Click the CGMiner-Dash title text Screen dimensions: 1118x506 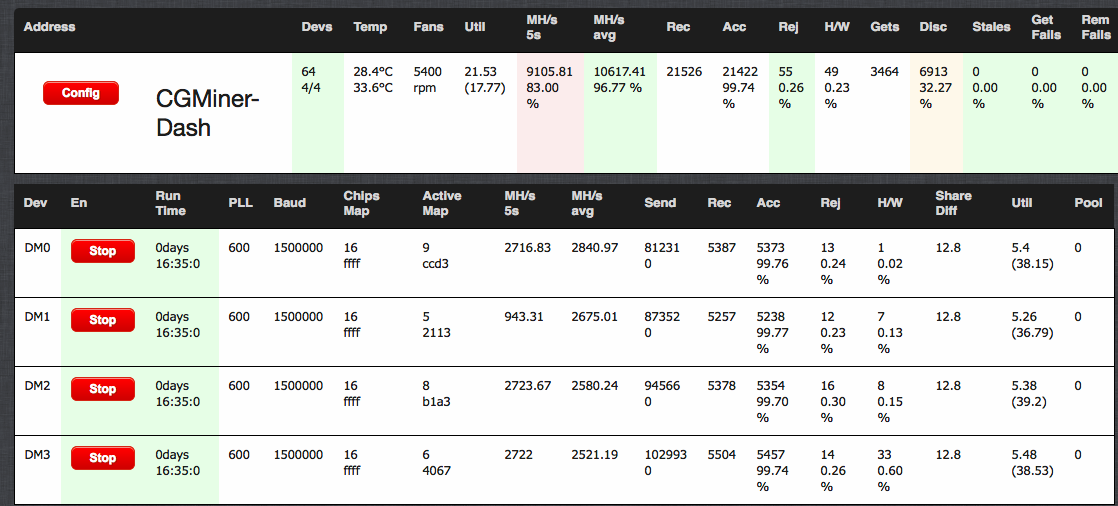[x=207, y=113]
